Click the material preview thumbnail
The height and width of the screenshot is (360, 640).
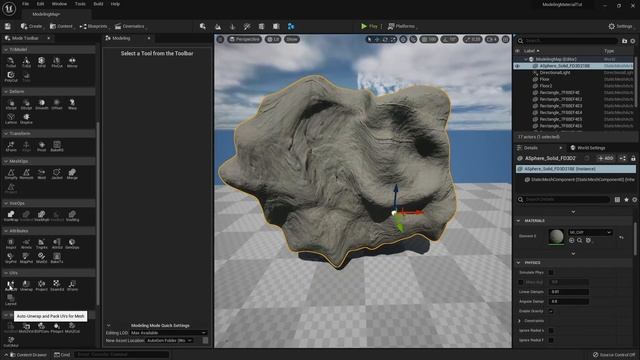tap(556, 237)
